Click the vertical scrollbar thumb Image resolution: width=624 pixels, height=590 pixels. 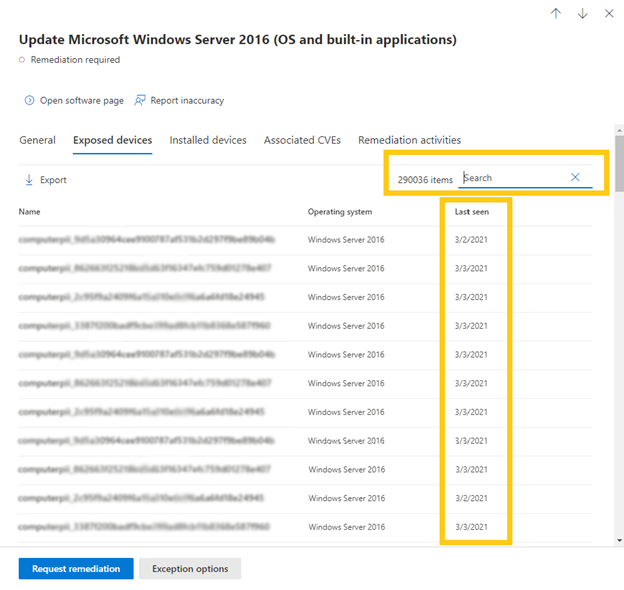[619, 163]
